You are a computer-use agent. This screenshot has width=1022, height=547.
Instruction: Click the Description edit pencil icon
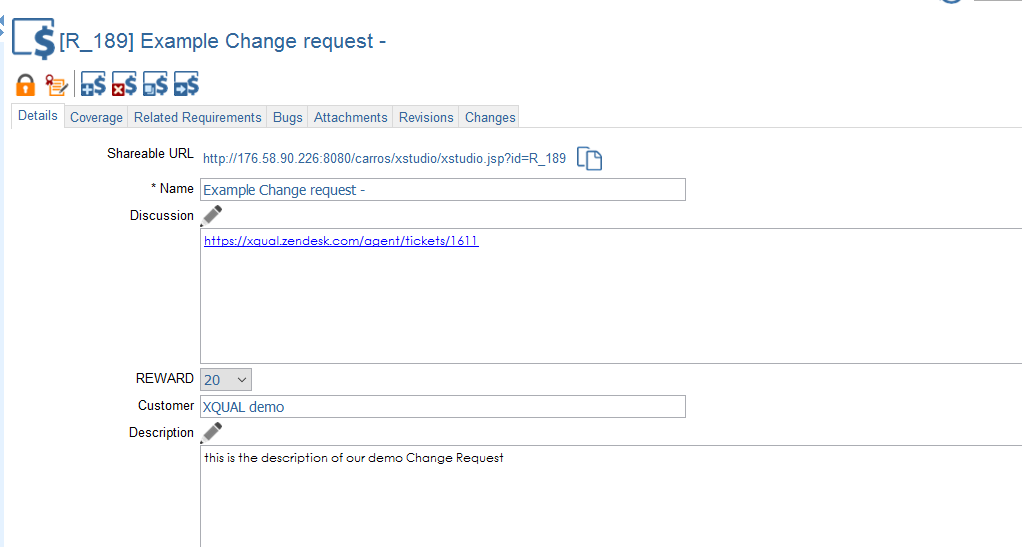[x=212, y=432]
